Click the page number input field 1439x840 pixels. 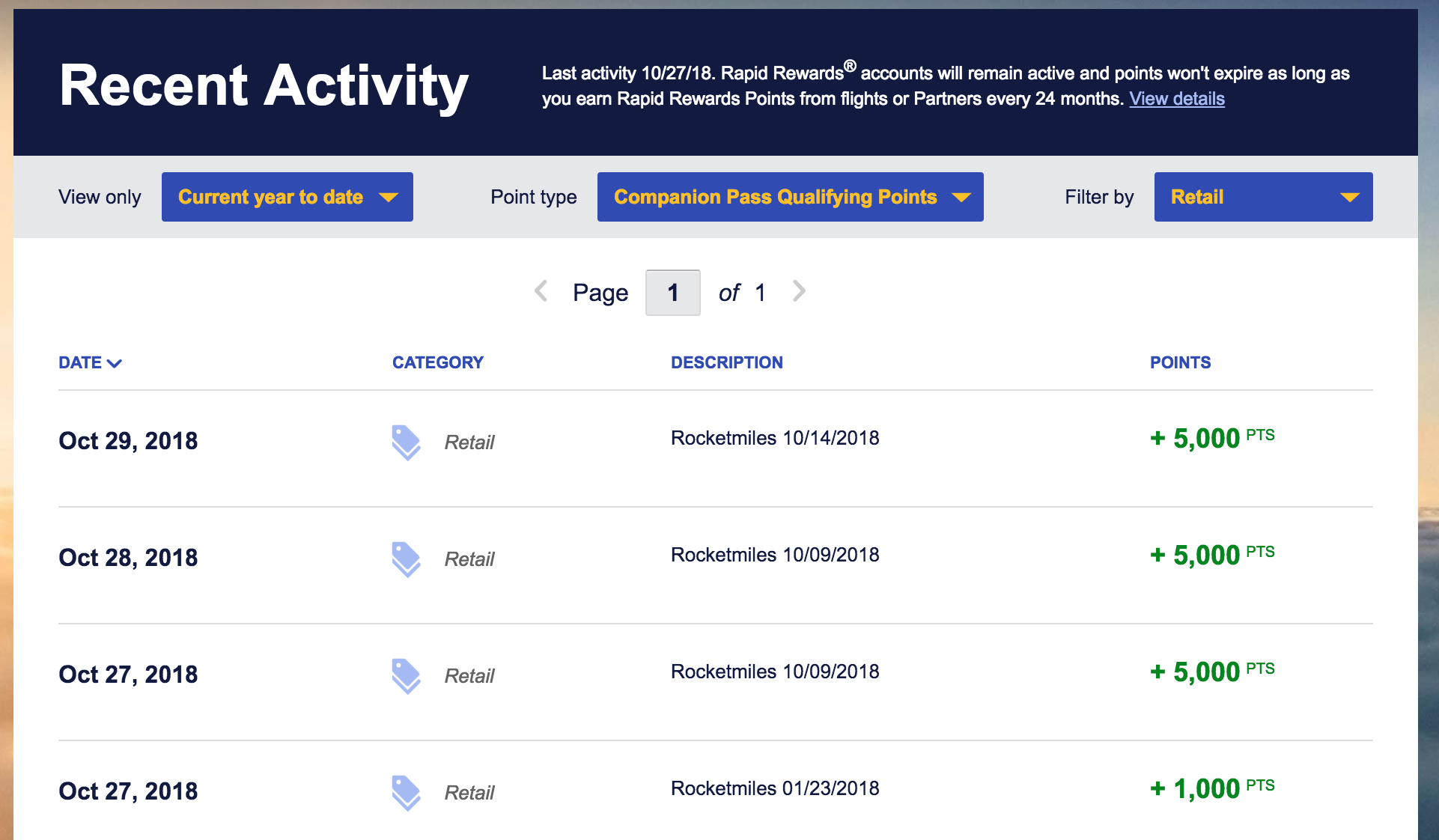672,293
